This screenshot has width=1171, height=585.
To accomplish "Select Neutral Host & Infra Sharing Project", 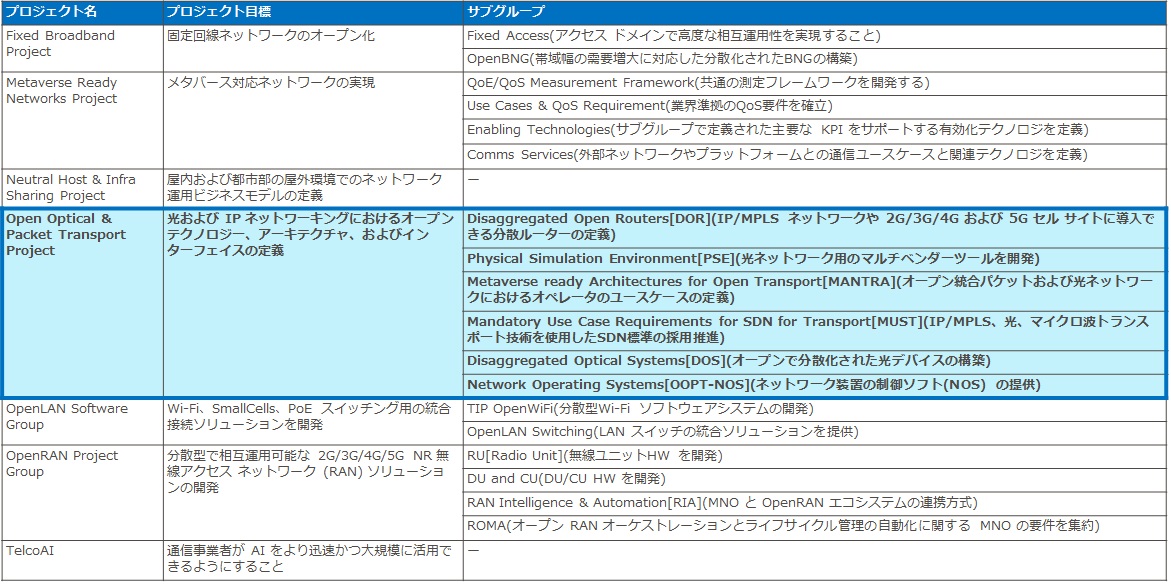I will [x=82, y=188].
